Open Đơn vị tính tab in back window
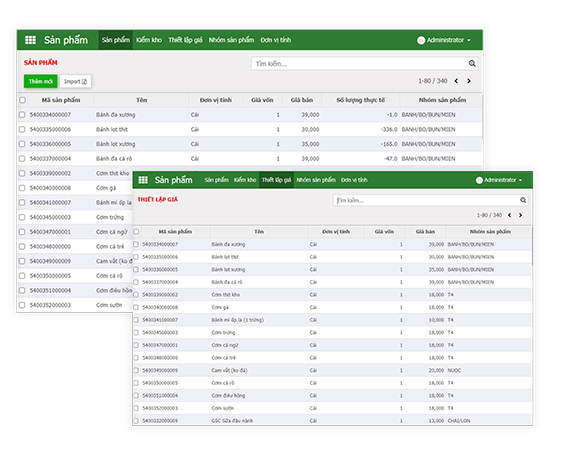 pos(276,40)
